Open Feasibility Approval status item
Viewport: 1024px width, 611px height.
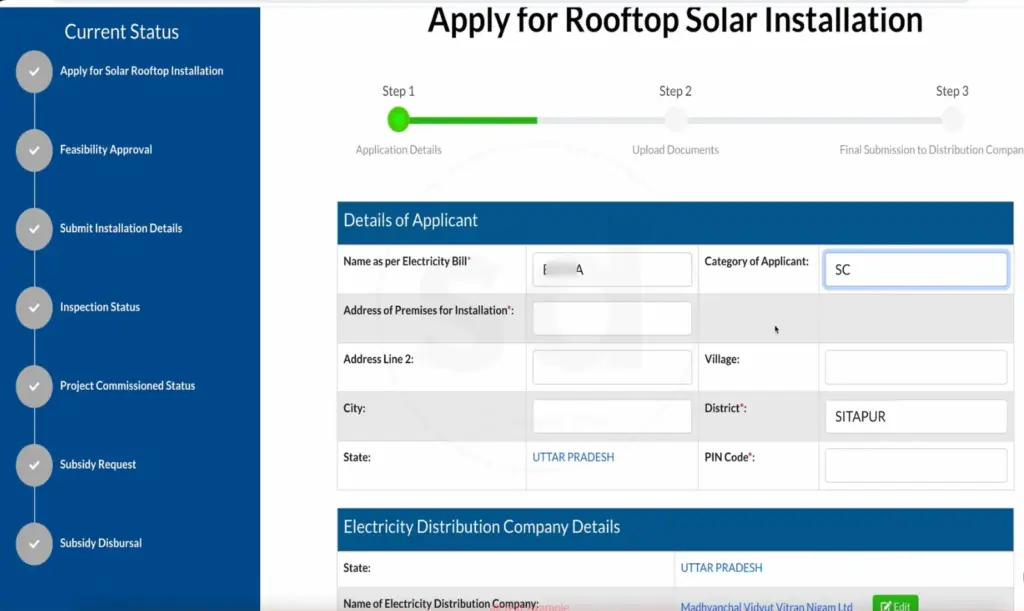click(x=106, y=149)
